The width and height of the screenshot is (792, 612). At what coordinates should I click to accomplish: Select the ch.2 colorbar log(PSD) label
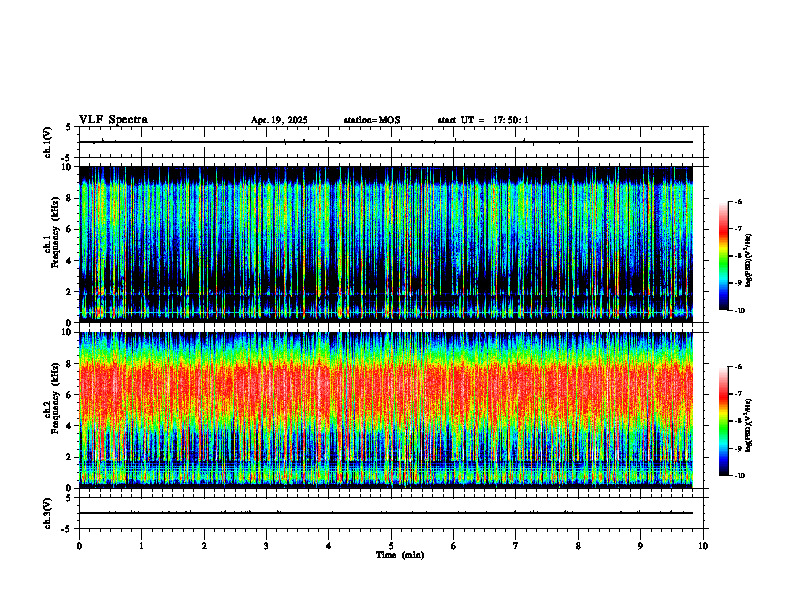749,424
